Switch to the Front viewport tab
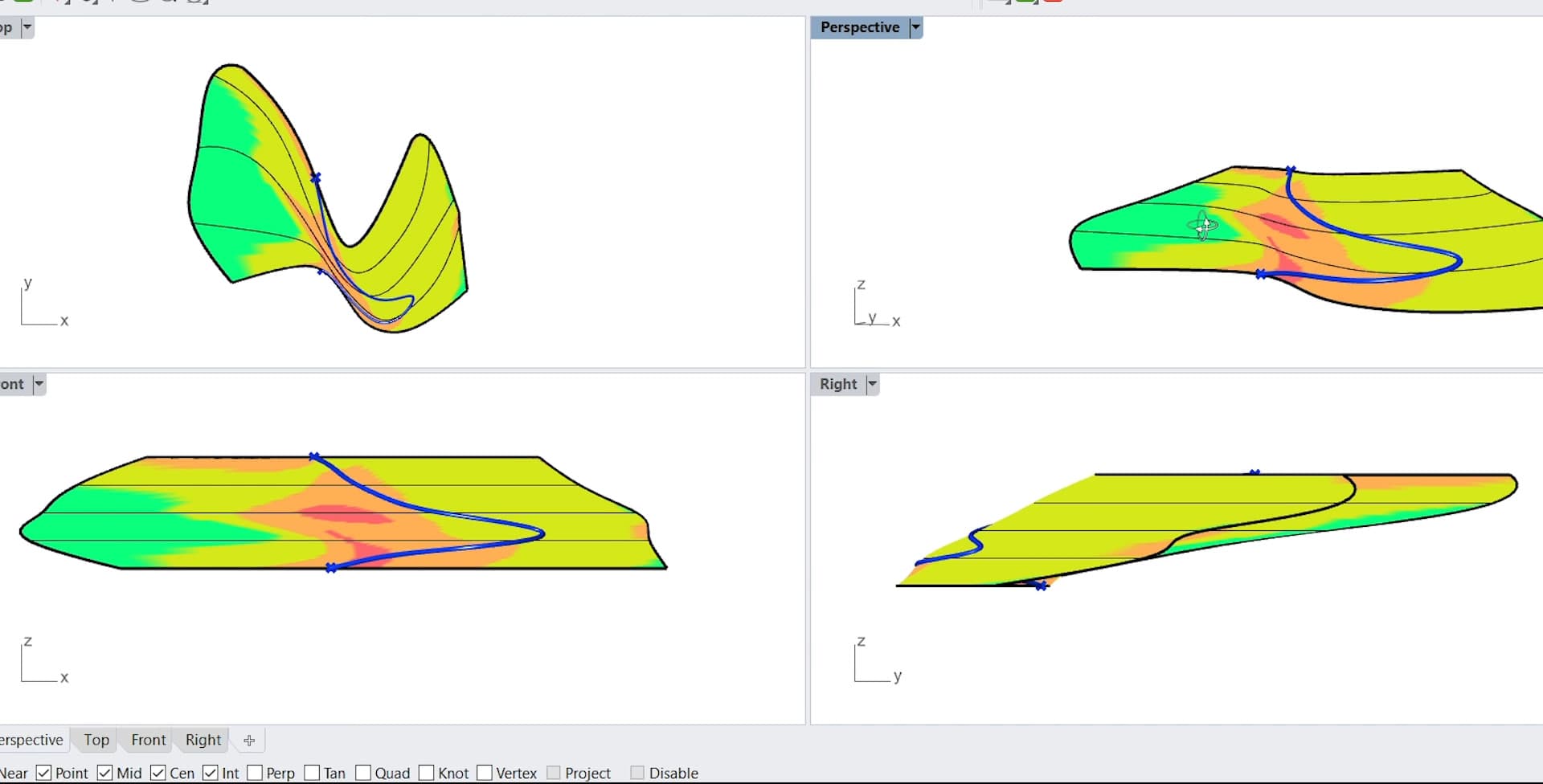Viewport: 1543px width, 784px height. point(149,740)
